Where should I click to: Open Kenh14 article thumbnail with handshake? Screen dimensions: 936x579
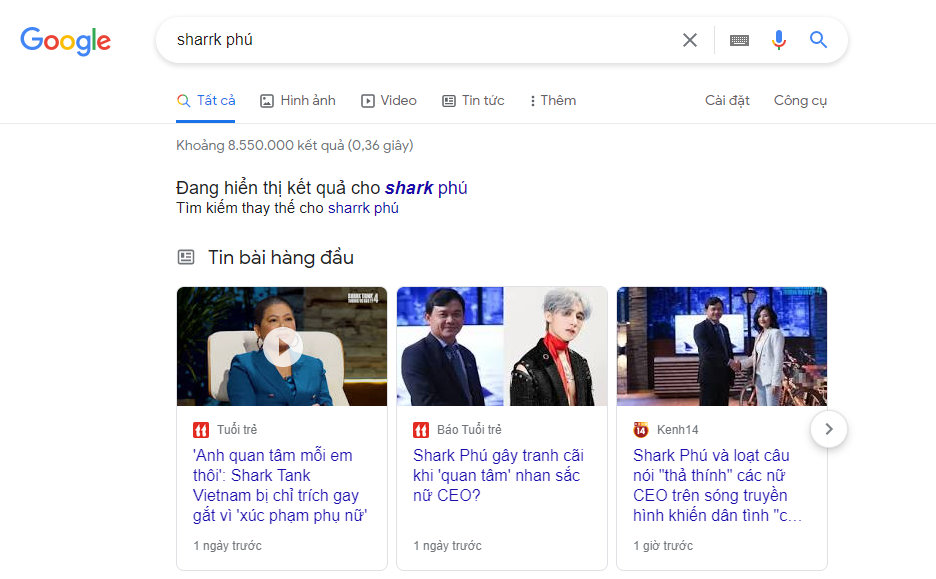point(722,347)
